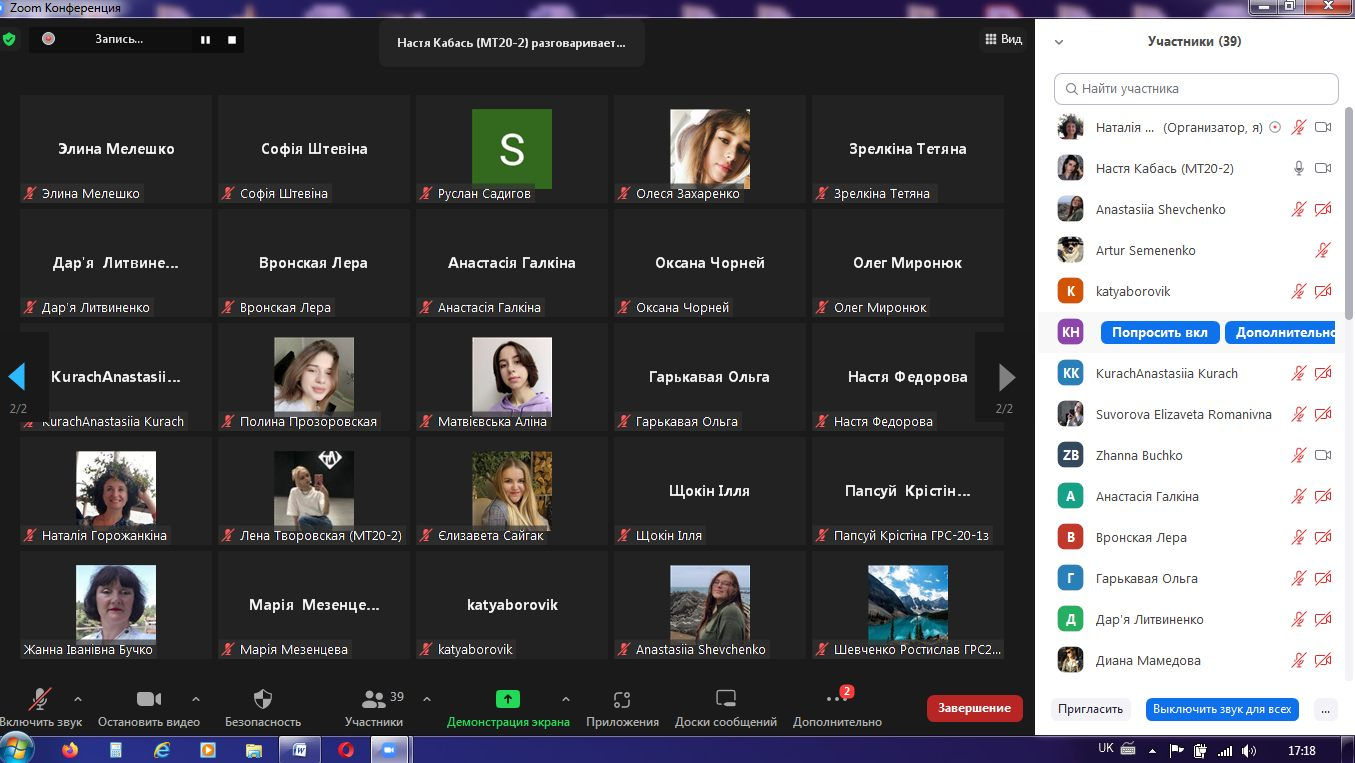Click the system tray volume icon

pos(1249,749)
